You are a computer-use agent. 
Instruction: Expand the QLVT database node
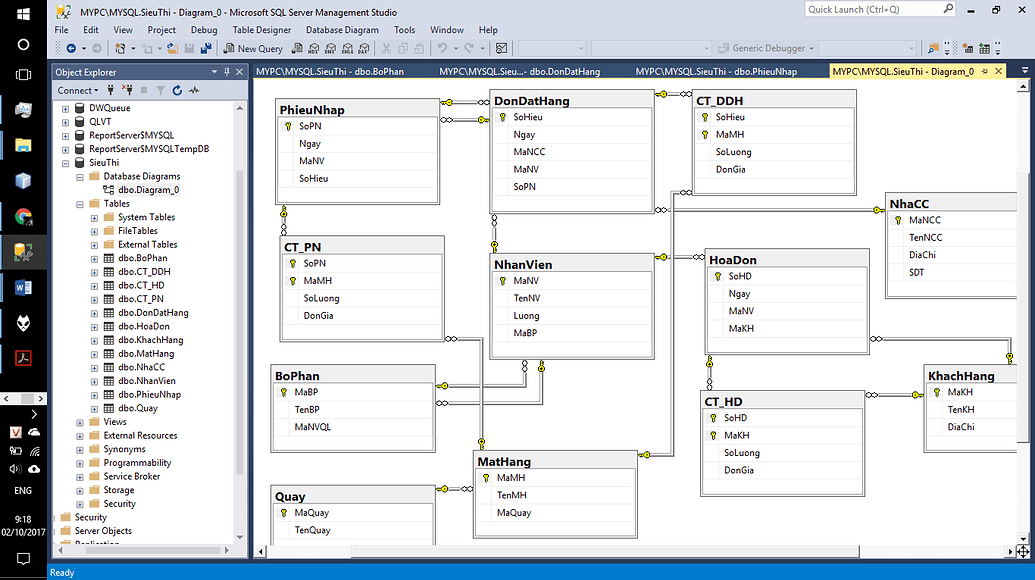(66, 122)
